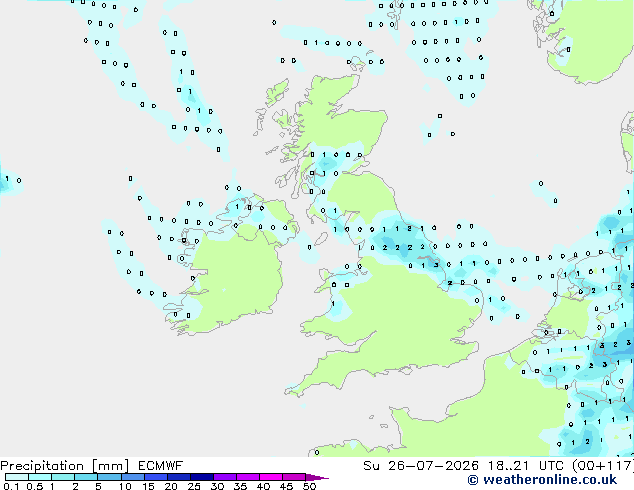Click the 1–2 mm legend color swatch
The image size is (634, 490).
[63, 477]
